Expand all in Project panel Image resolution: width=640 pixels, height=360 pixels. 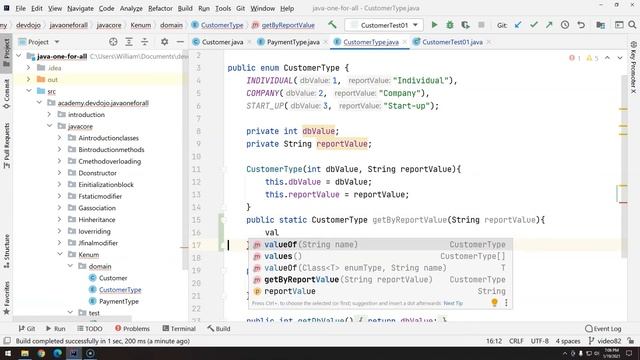click(129, 42)
